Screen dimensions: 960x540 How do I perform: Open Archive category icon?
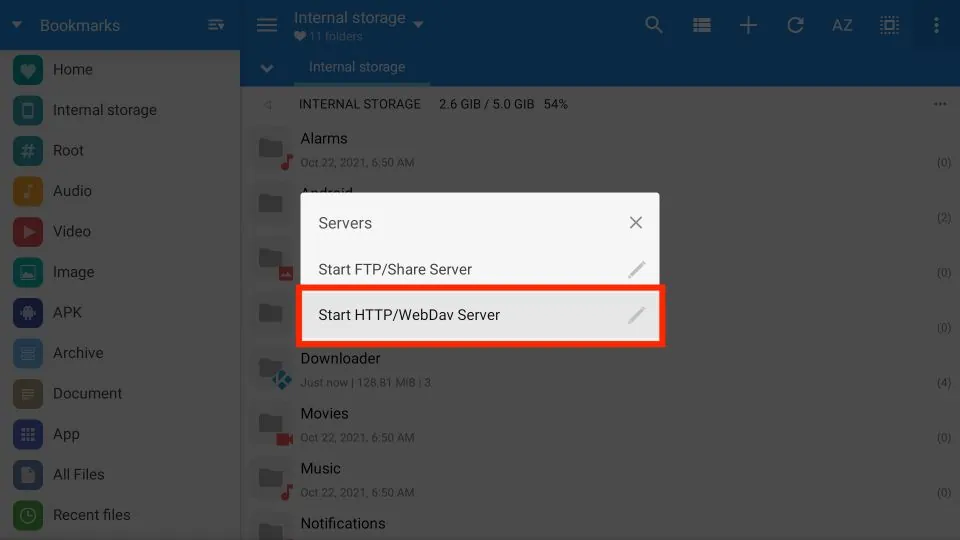pos(28,353)
